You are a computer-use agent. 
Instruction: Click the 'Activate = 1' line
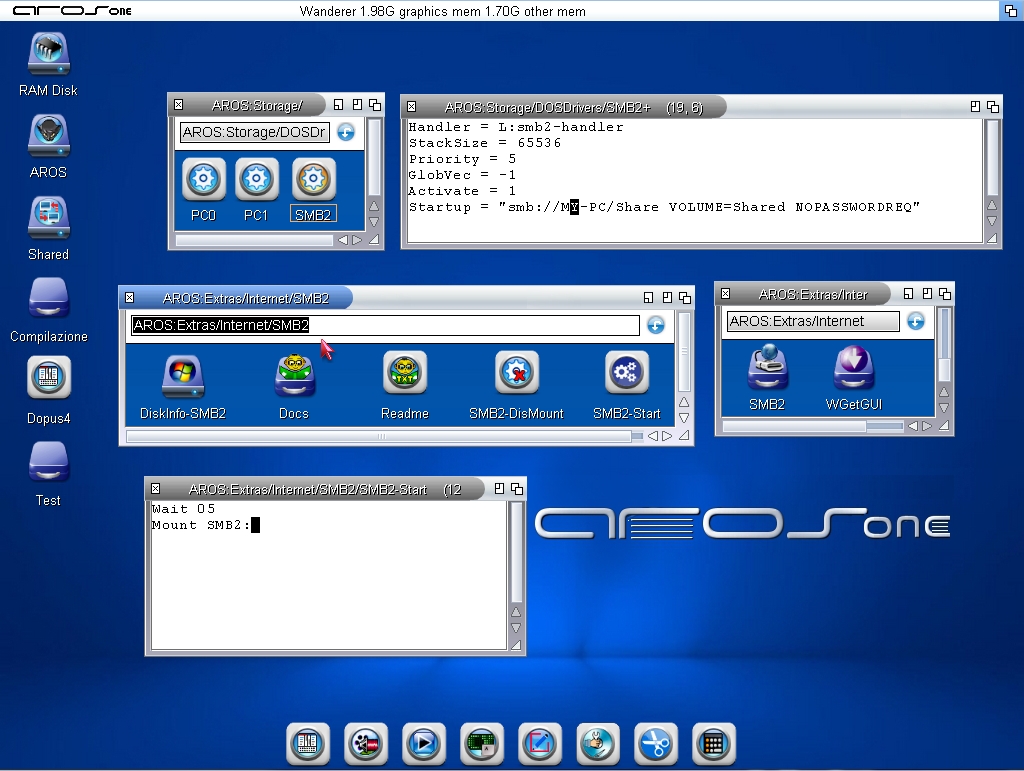(x=462, y=191)
